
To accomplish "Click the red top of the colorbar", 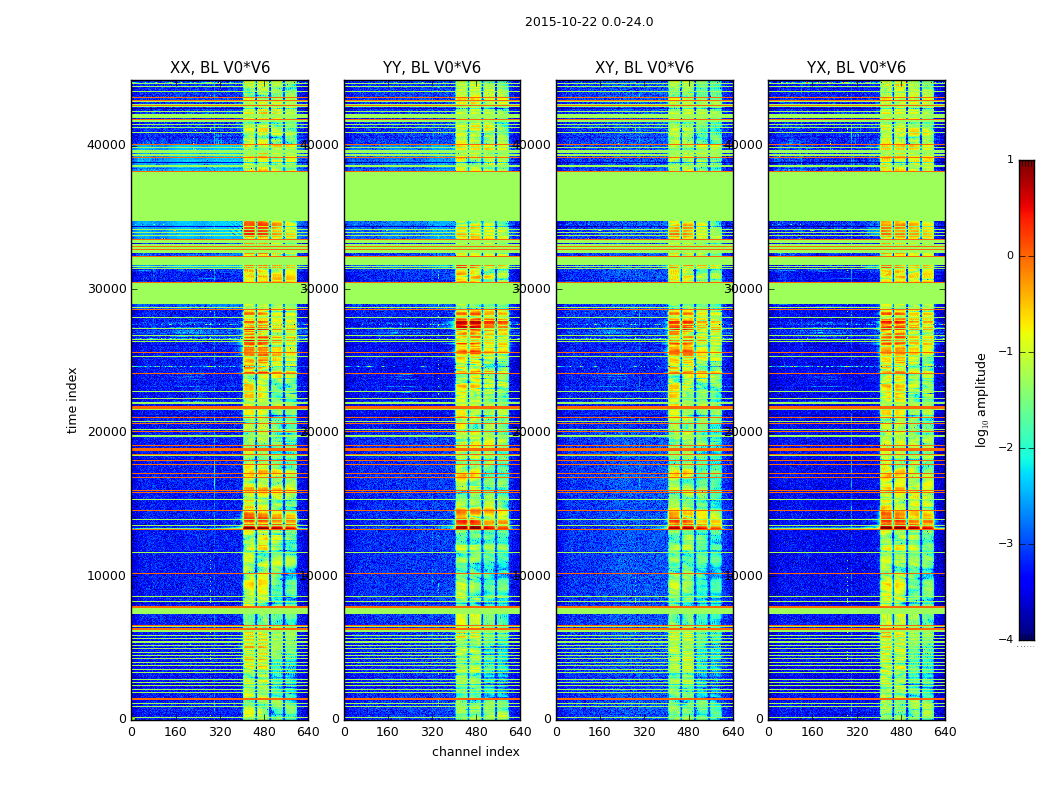I will click(1027, 165).
